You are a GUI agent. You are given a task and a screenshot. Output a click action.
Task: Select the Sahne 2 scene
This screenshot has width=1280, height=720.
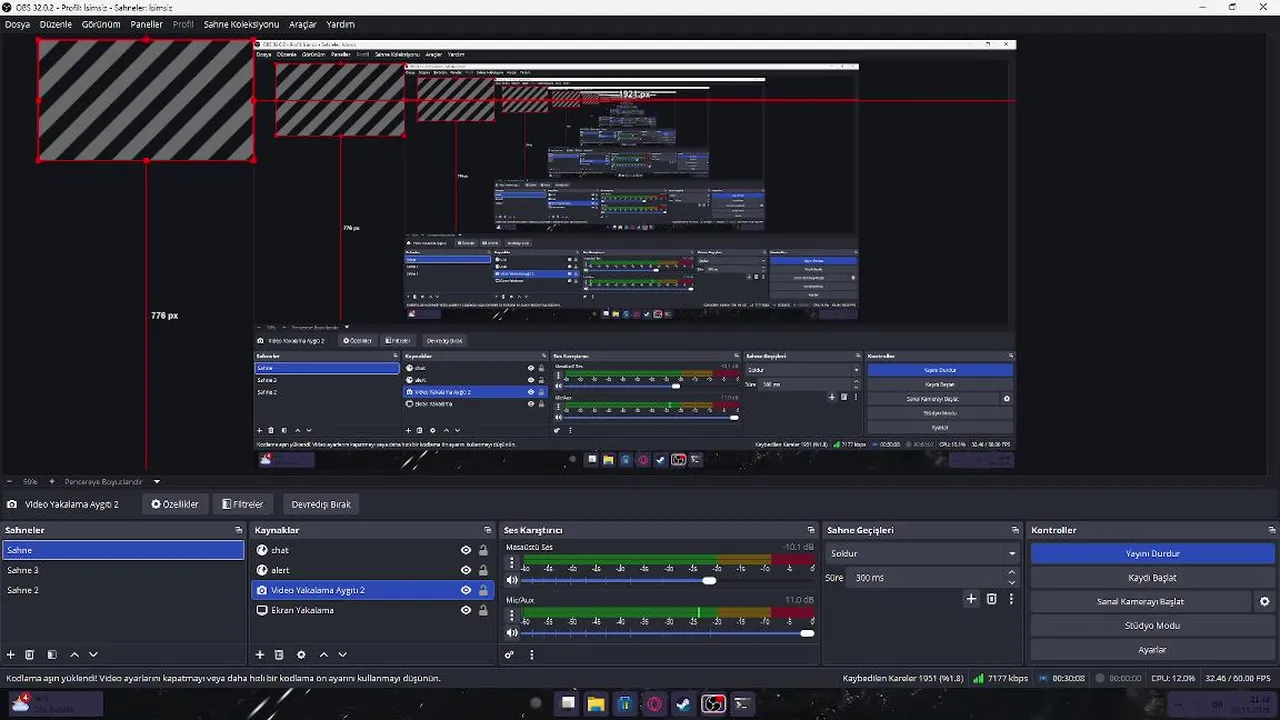pos(123,590)
